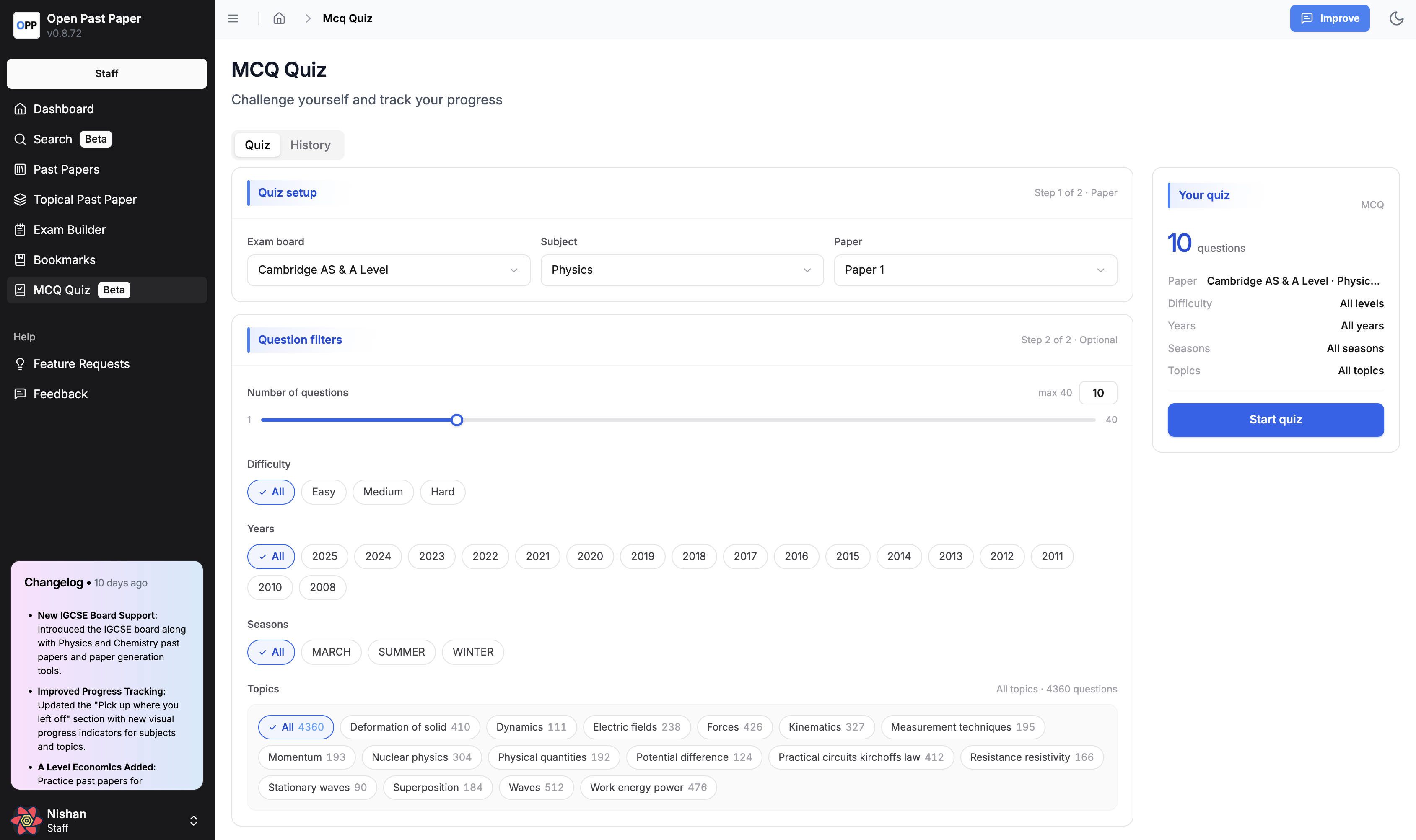1416x840 pixels.
Task: Open the Exam board dropdown
Action: tap(389, 270)
